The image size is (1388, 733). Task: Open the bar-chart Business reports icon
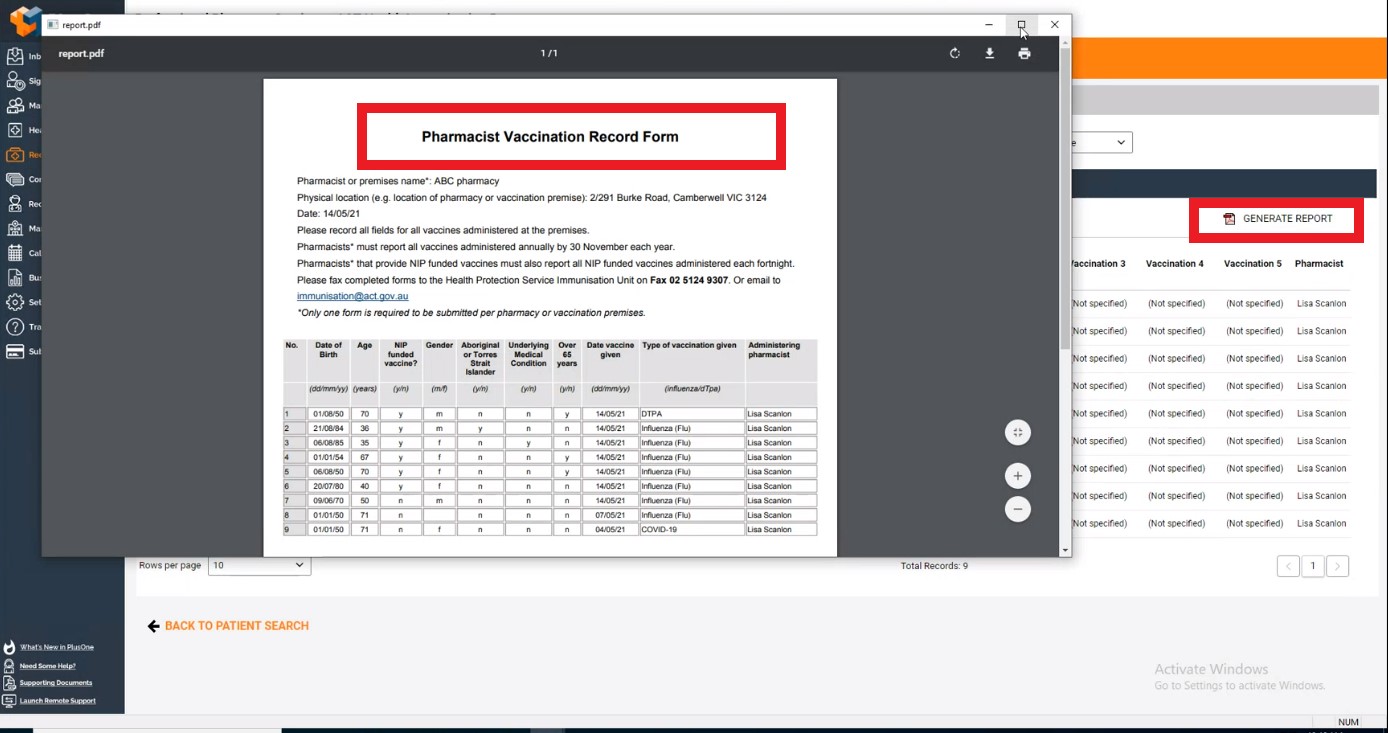[15, 278]
